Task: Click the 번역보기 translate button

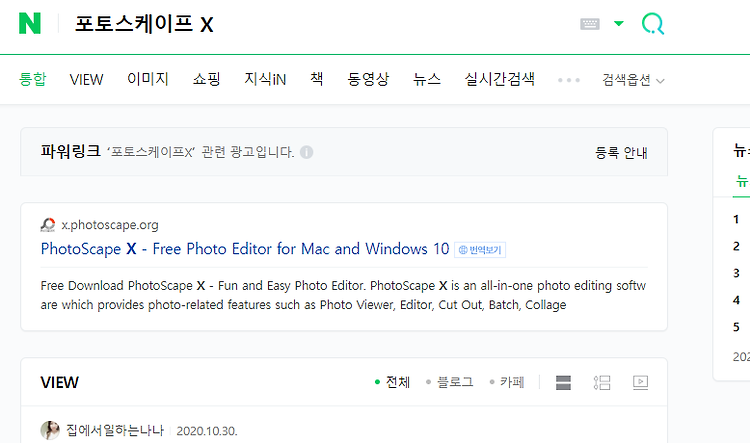Action: (480, 250)
